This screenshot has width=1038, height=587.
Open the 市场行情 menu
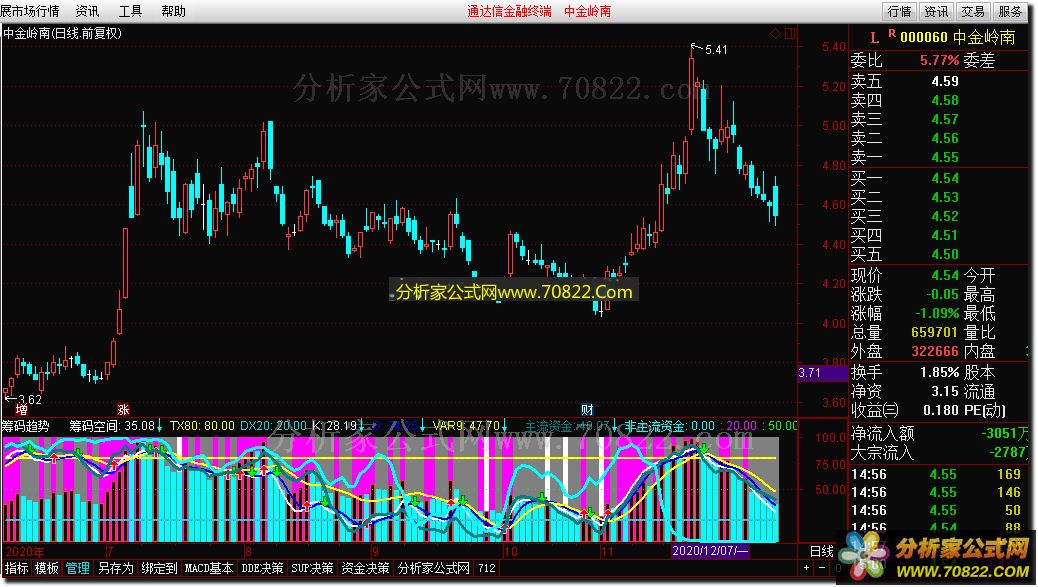point(30,11)
